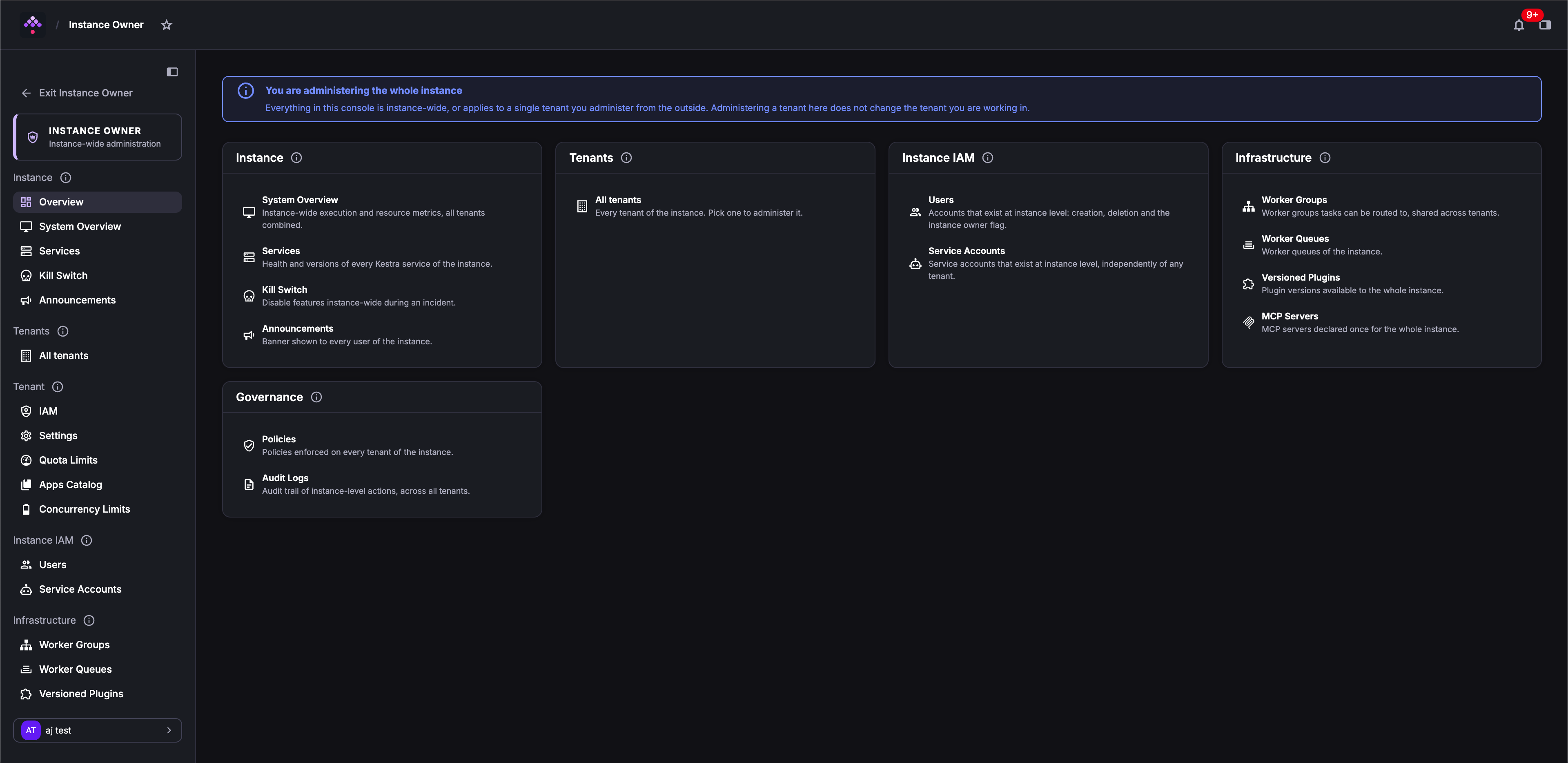The image size is (1568, 763).
Task: Open All tenants from the sidebar
Action: [98, 356]
